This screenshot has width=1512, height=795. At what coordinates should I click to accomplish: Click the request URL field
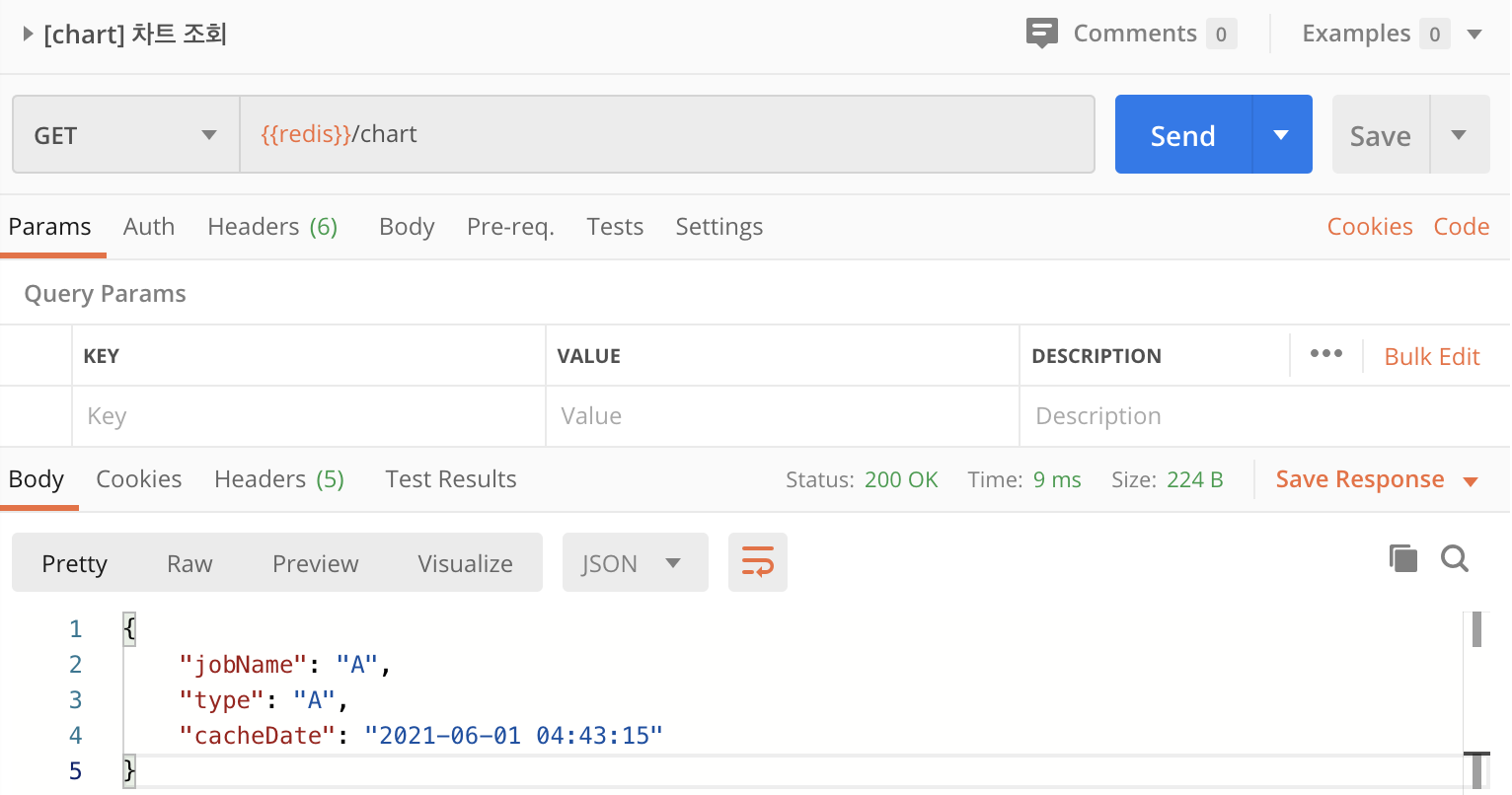point(667,134)
